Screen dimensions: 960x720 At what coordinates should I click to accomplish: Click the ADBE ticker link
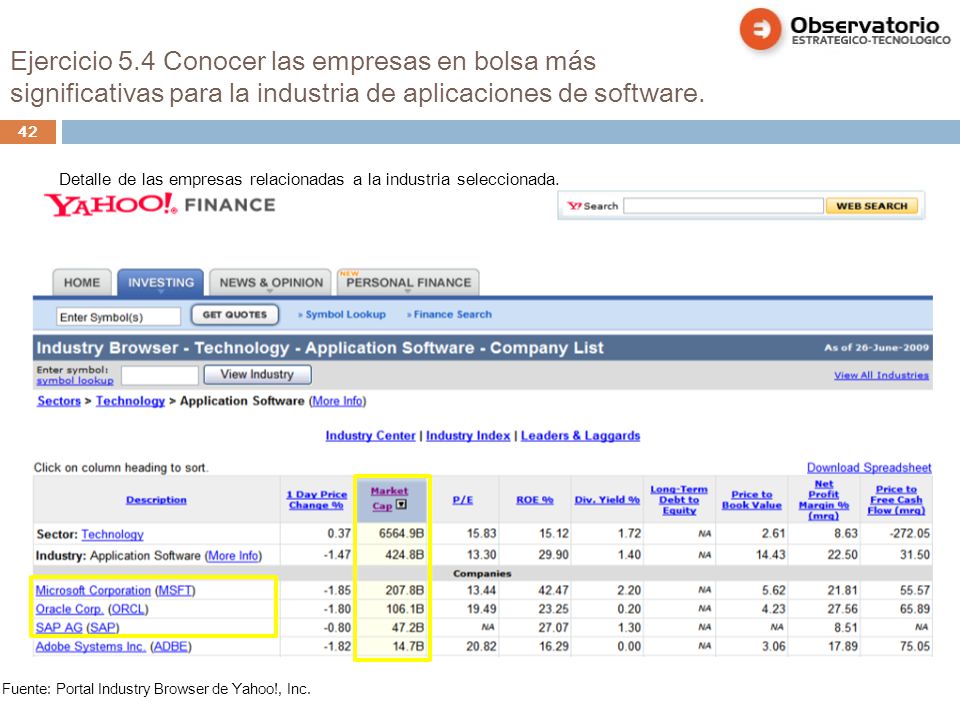pos(171,646)
